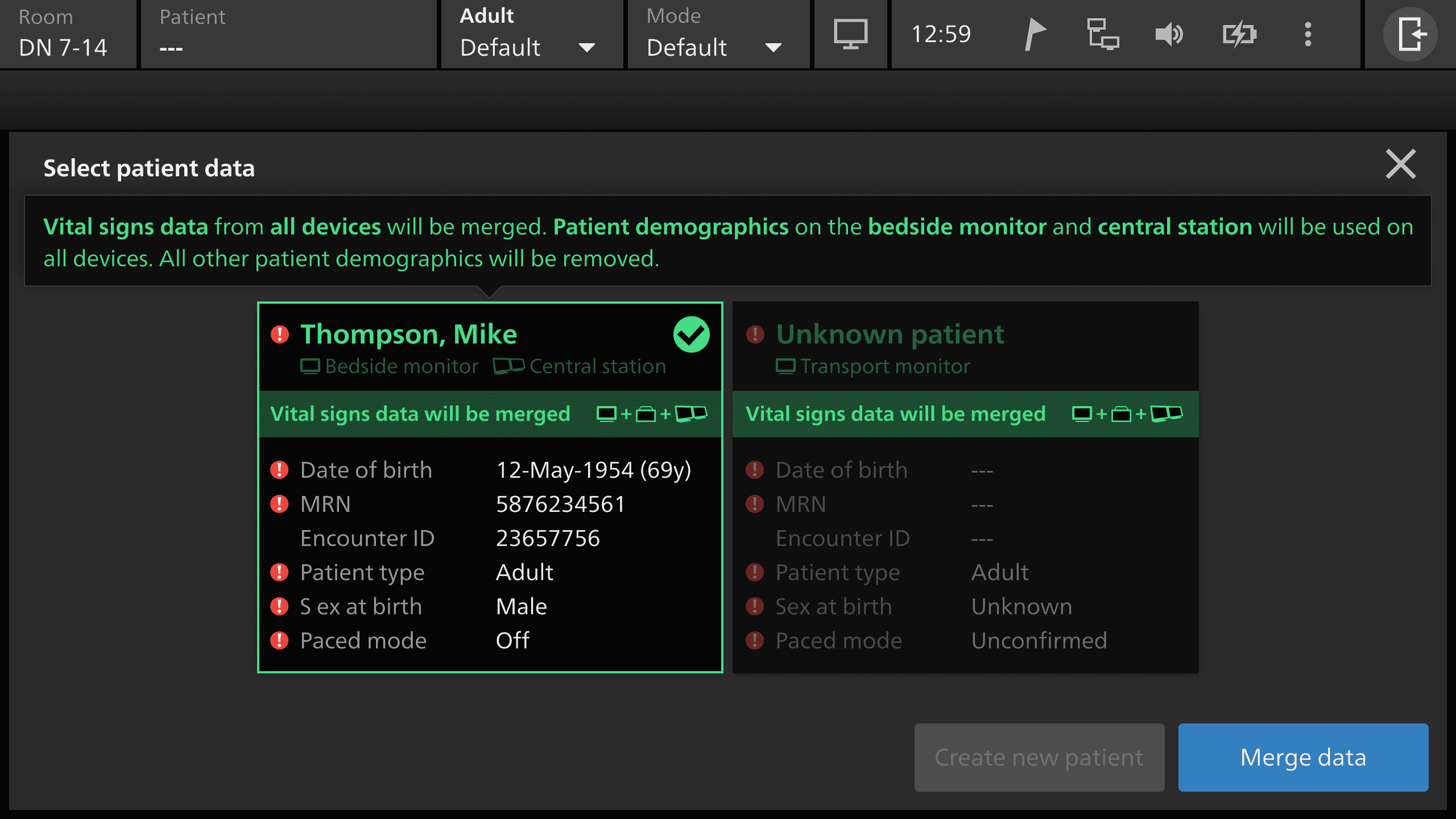Select the Thompson, Mike patient card
The width and height of the screenshot is (1456, 819).
[490, 540]
